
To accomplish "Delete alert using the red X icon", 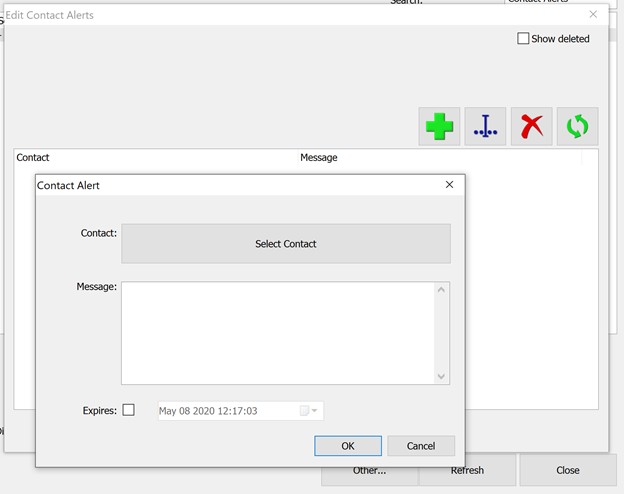I will point(531,126).
